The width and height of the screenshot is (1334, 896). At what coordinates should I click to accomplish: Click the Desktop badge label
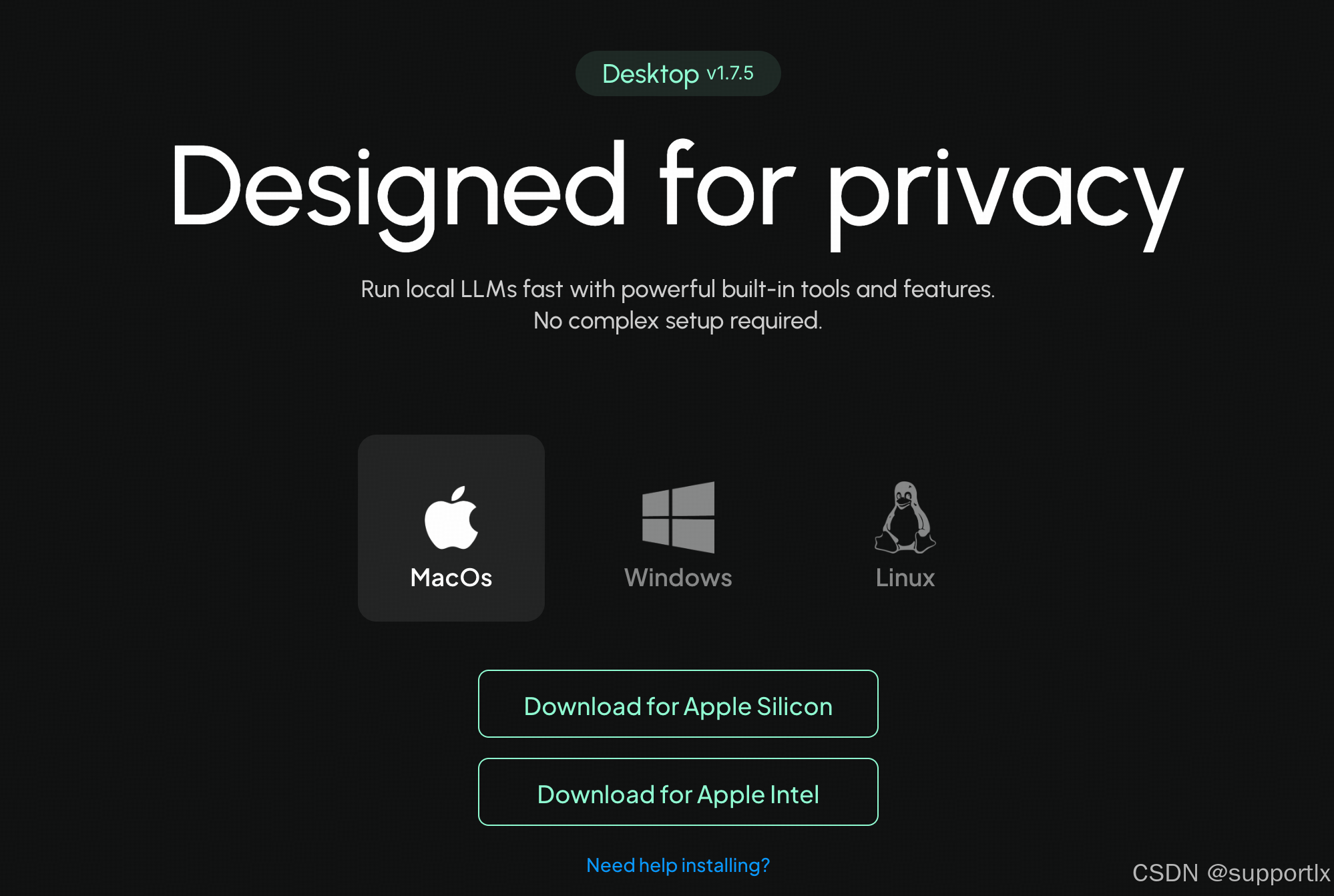point(650,74)
